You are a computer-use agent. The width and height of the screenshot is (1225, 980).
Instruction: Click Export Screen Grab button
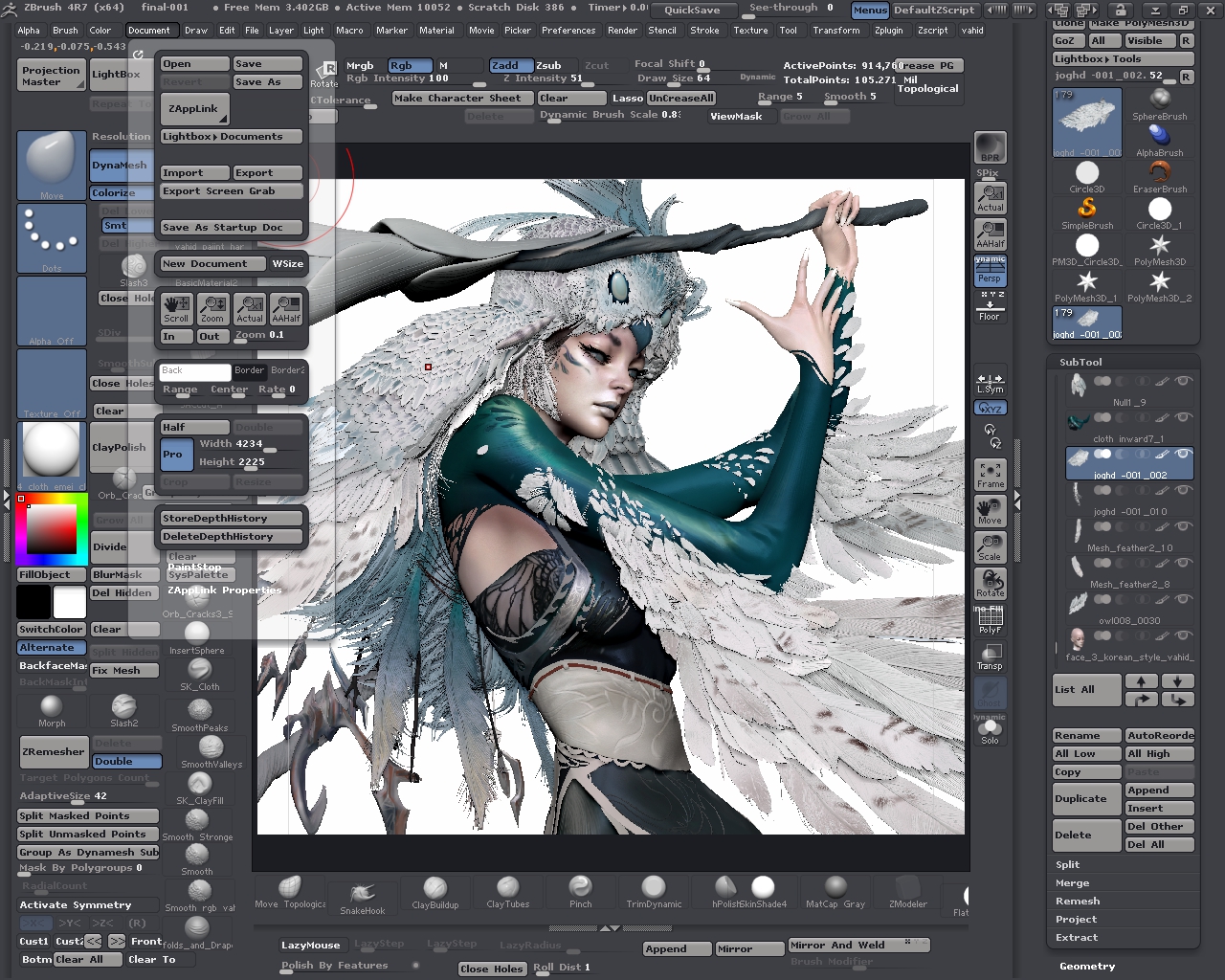point(232,190)
